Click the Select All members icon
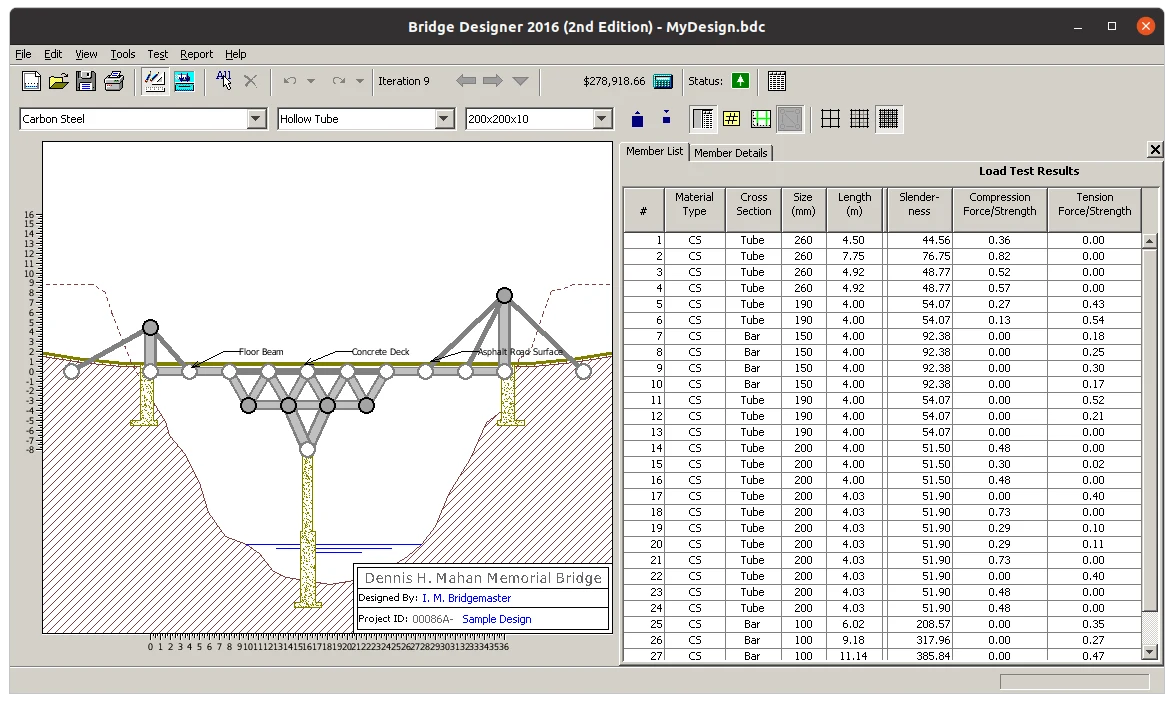 pos(223,81)
